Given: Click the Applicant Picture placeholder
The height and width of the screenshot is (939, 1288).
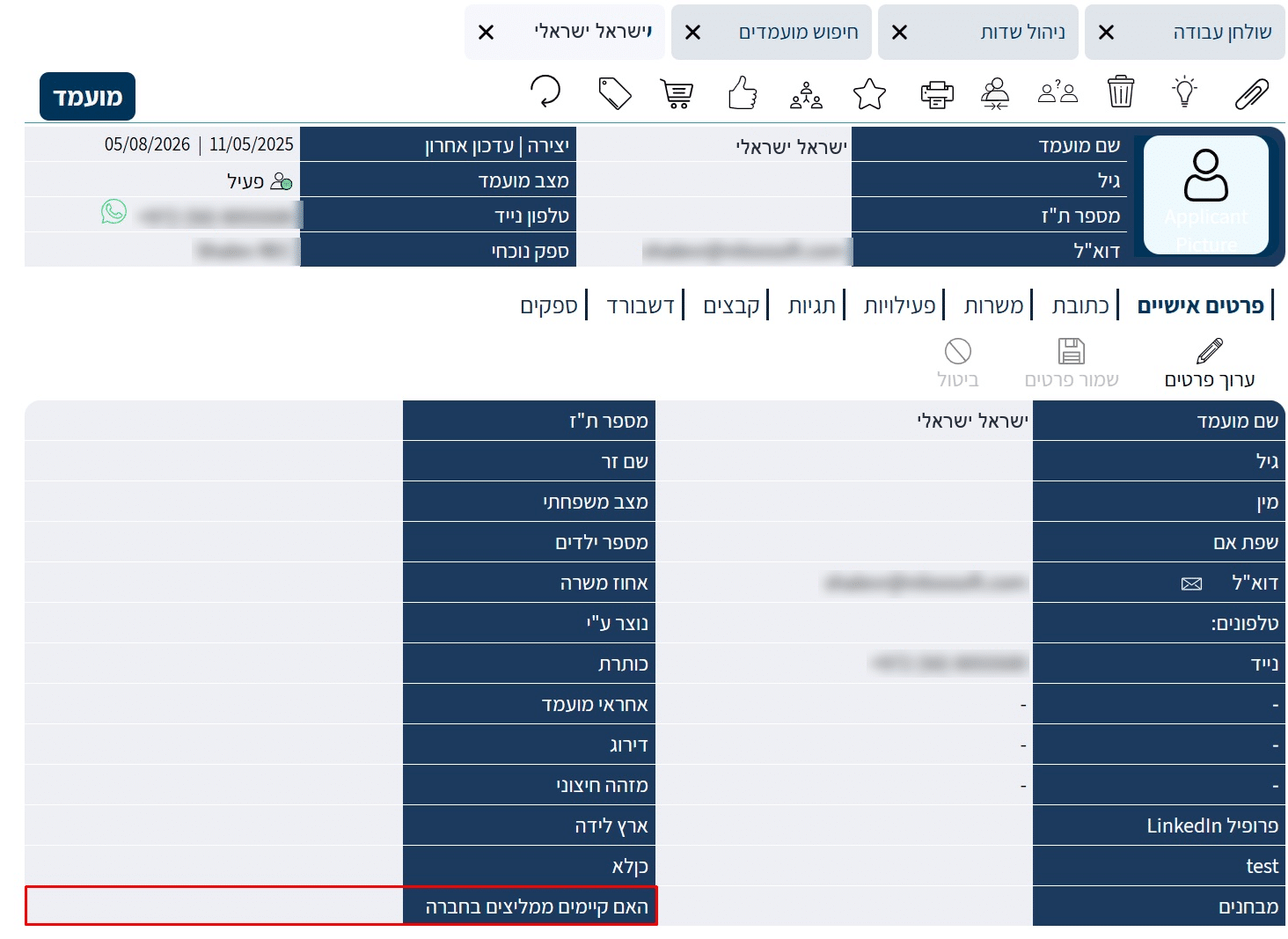Looking at the screenshot, I should (x=1206, y=195).
